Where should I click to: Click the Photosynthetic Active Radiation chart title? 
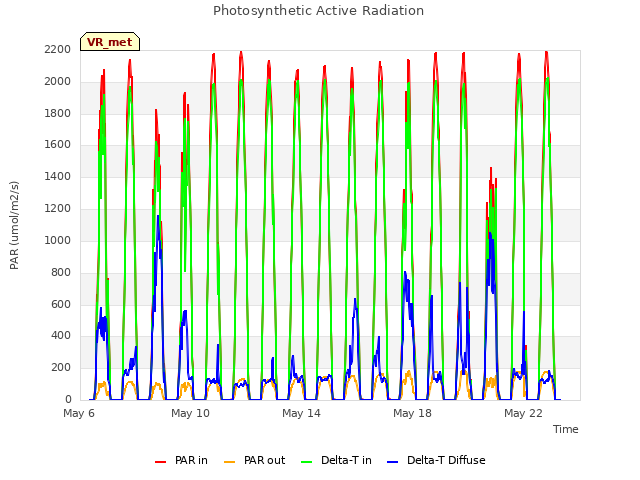318,11
